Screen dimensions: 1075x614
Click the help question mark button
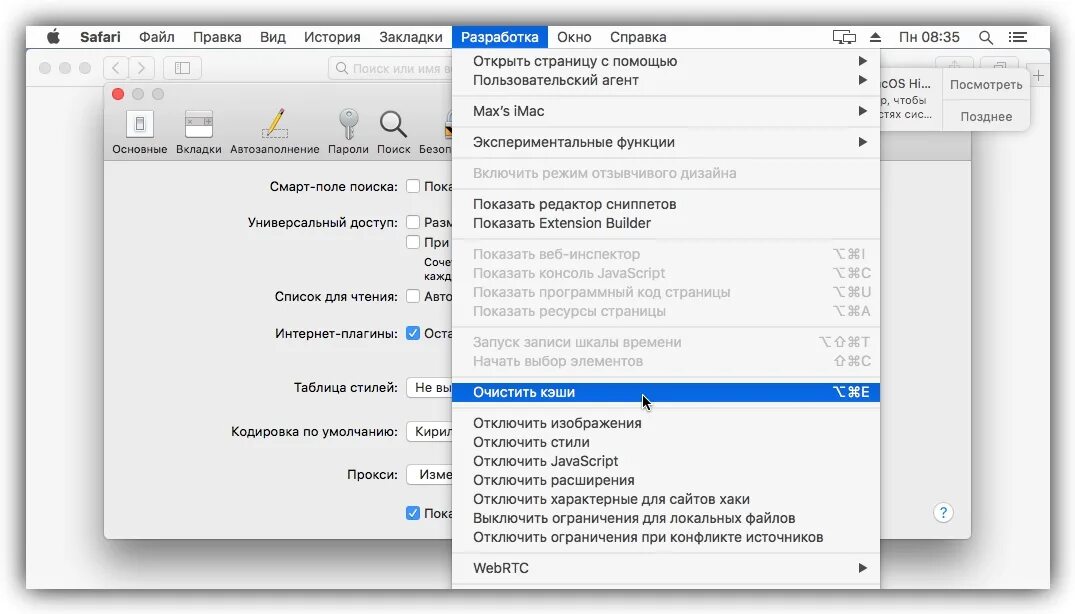click(x=943, y=513)
